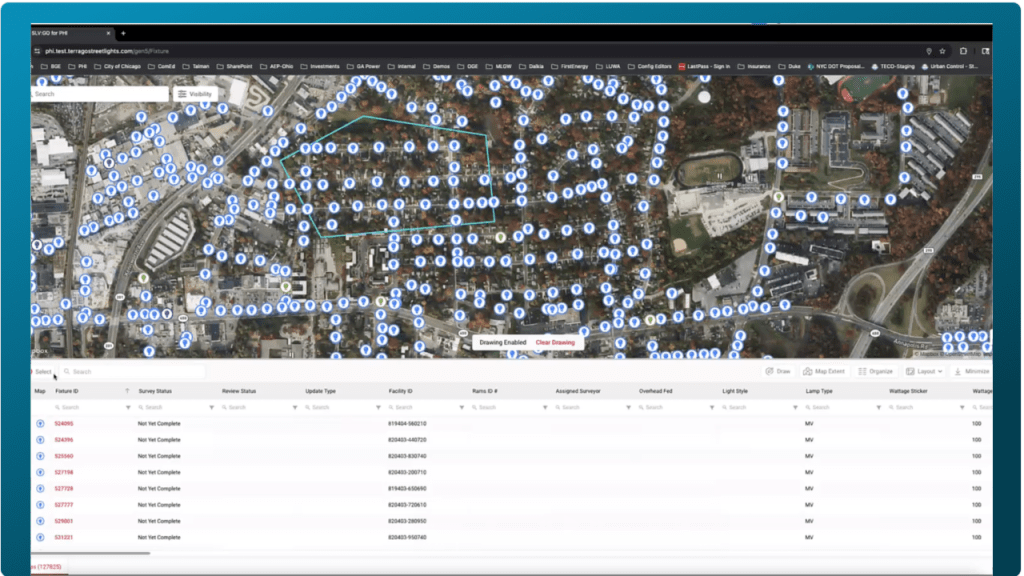1024x576 pixels.
Task: Click the map locate icon for fixture 529001
Action: click(x=40, y=521)
